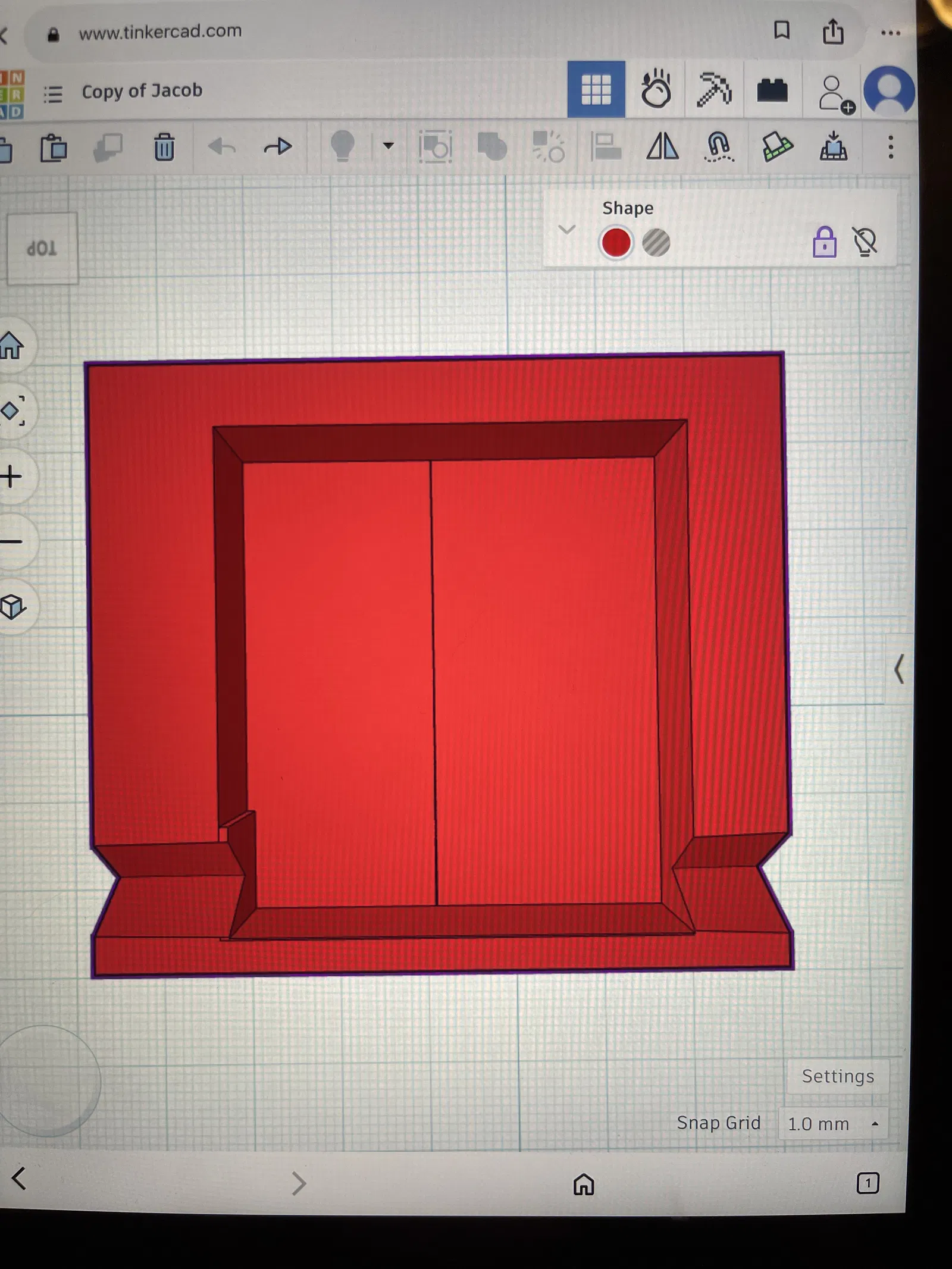Delete the selected shape with the trash icon
Screen dimensions: 952x1269
164,146
